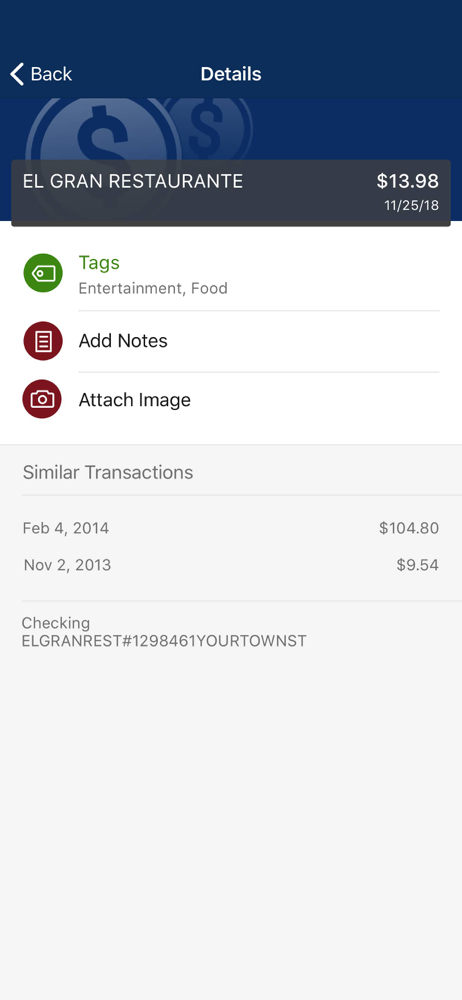Go back using the Back label
The height and width of the screenshot is (1000, 462).
pos(51,74)
